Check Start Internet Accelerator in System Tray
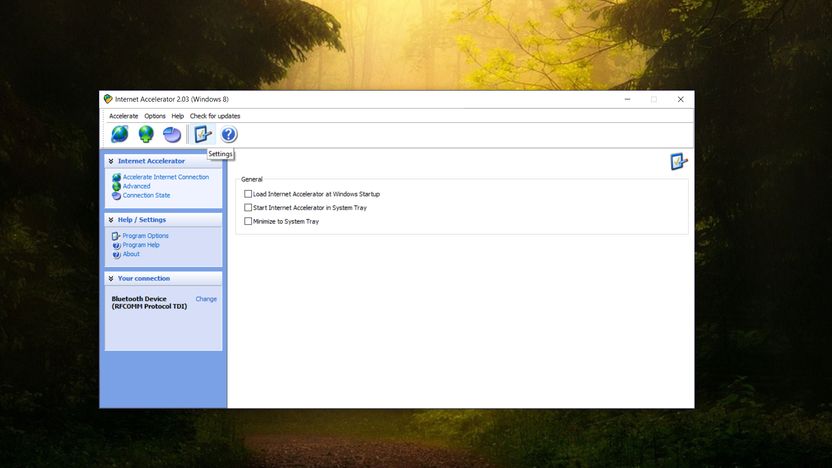Image resolution: width=832 pixels, height=468 pixels. (248, 207)
